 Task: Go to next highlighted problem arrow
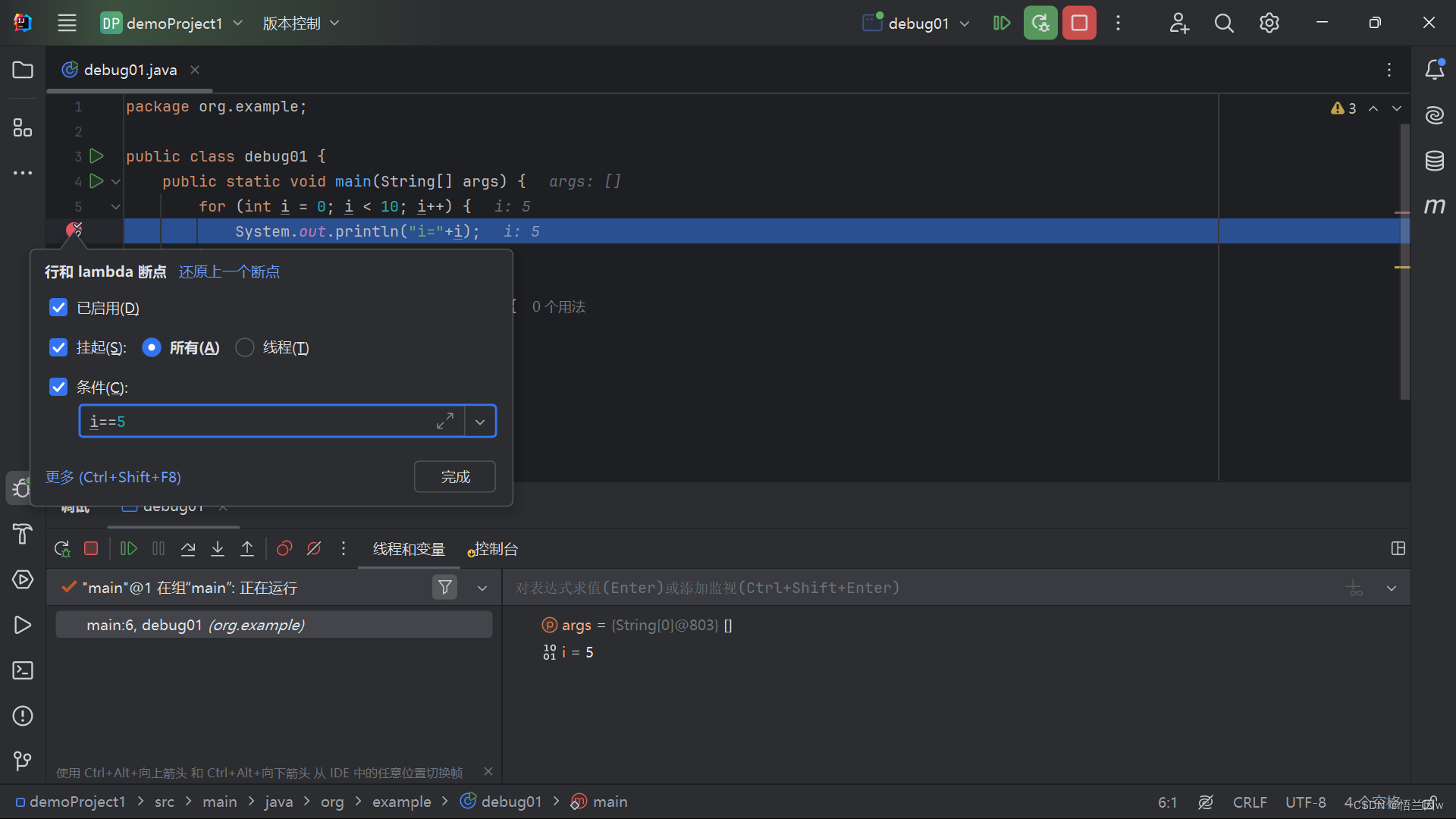[x=1397, y=108]
